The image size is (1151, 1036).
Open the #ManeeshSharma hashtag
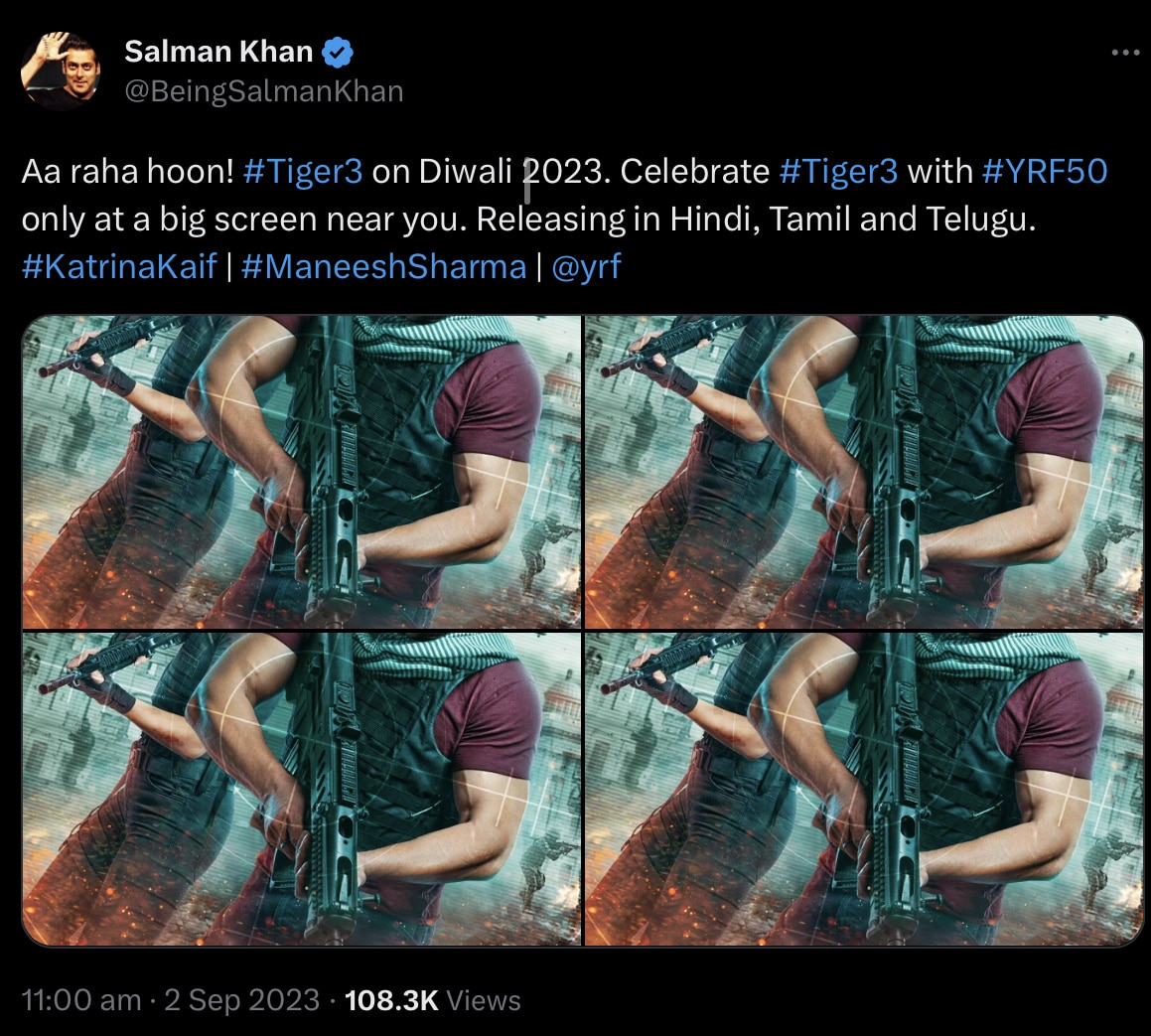386,266
